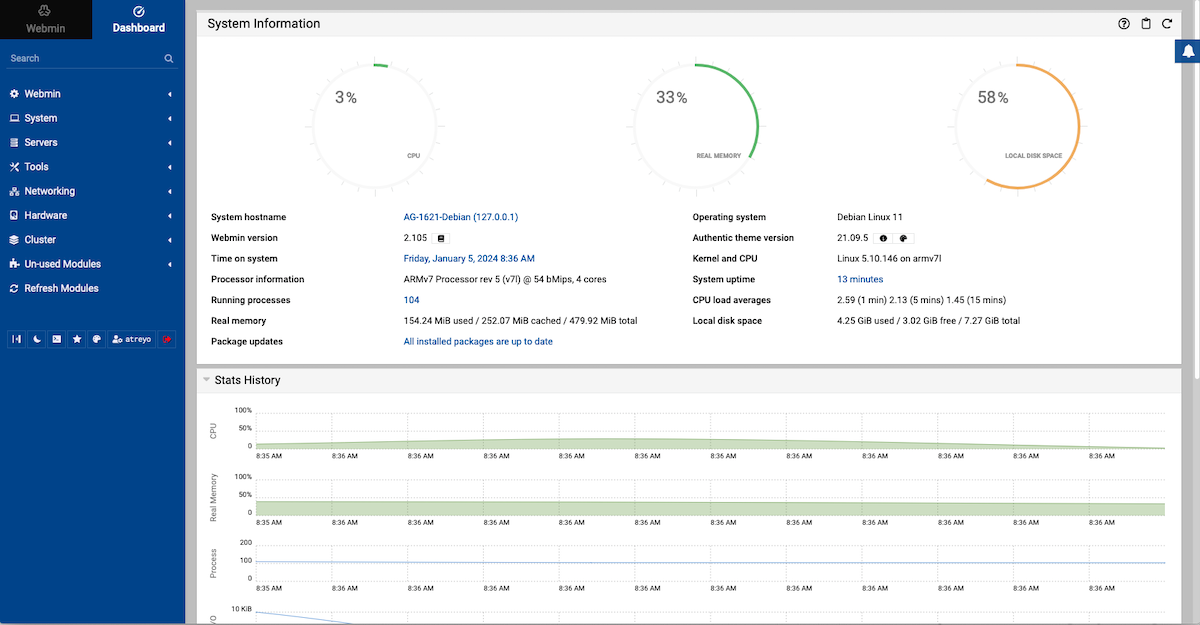Open the running processes 104 link

(411, 300)
